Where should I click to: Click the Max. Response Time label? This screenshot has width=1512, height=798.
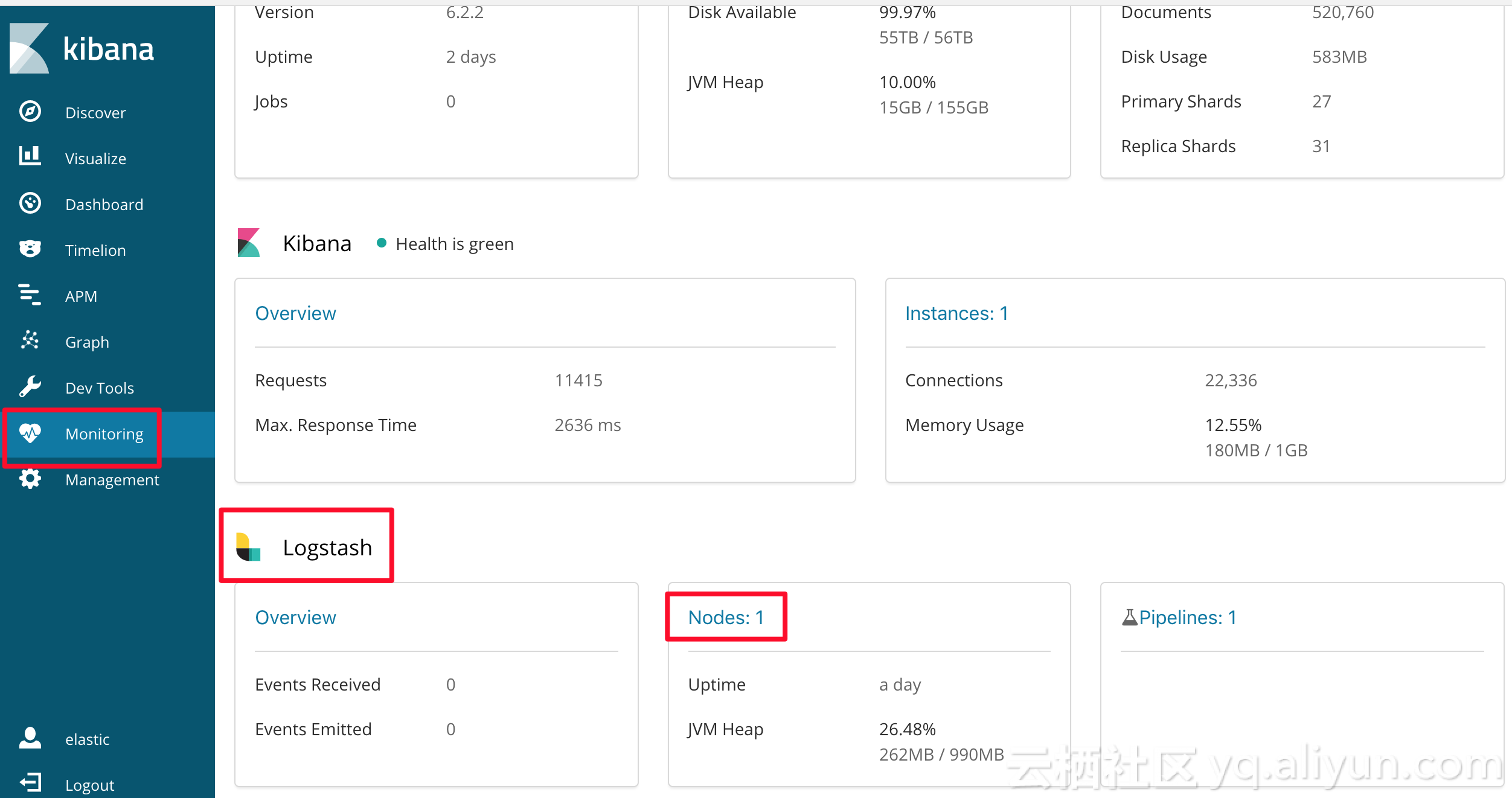pyautogui.click(x=336, y=425)
